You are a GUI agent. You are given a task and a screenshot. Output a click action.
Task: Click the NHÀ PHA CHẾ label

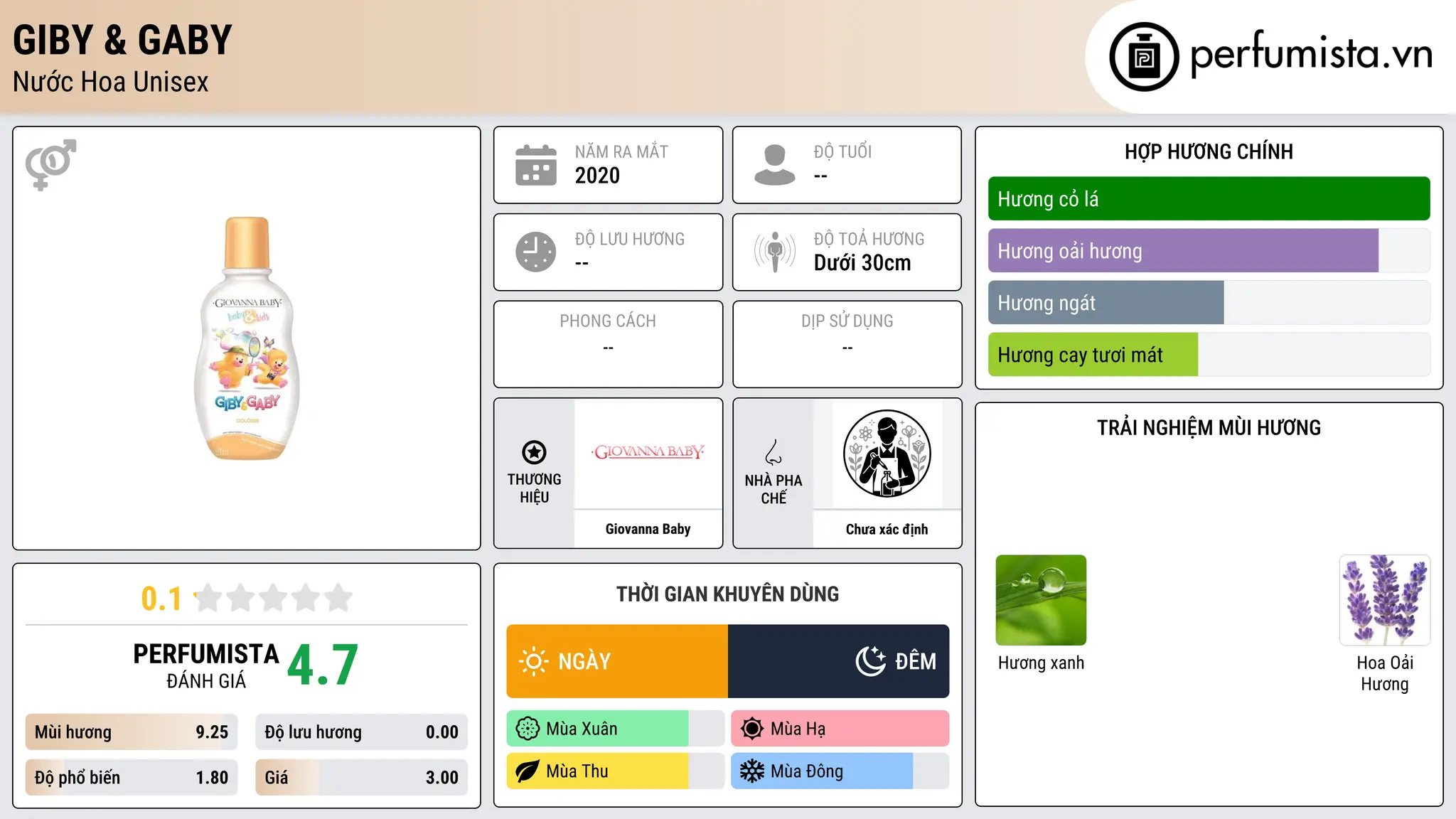(773, 489)
